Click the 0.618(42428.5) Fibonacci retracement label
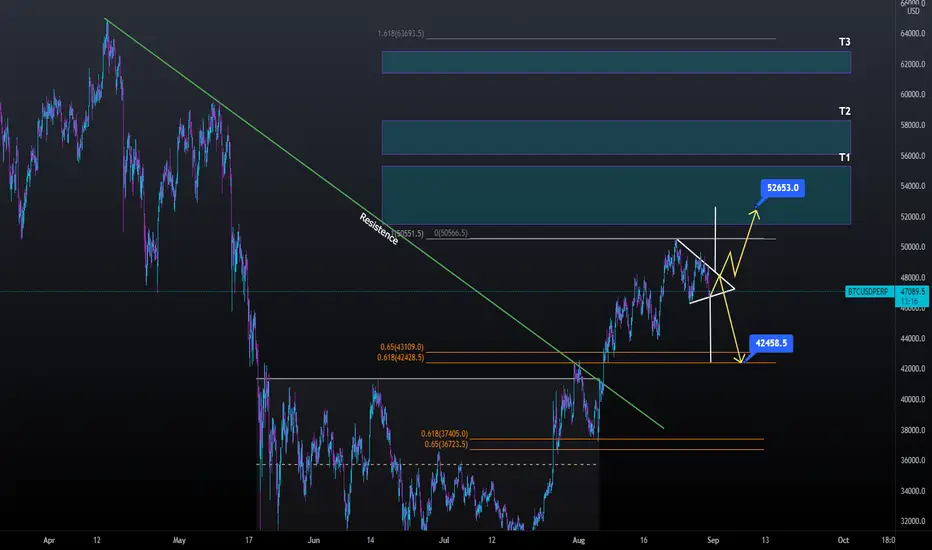The image size is (932, 550). (x=401, y=358)
